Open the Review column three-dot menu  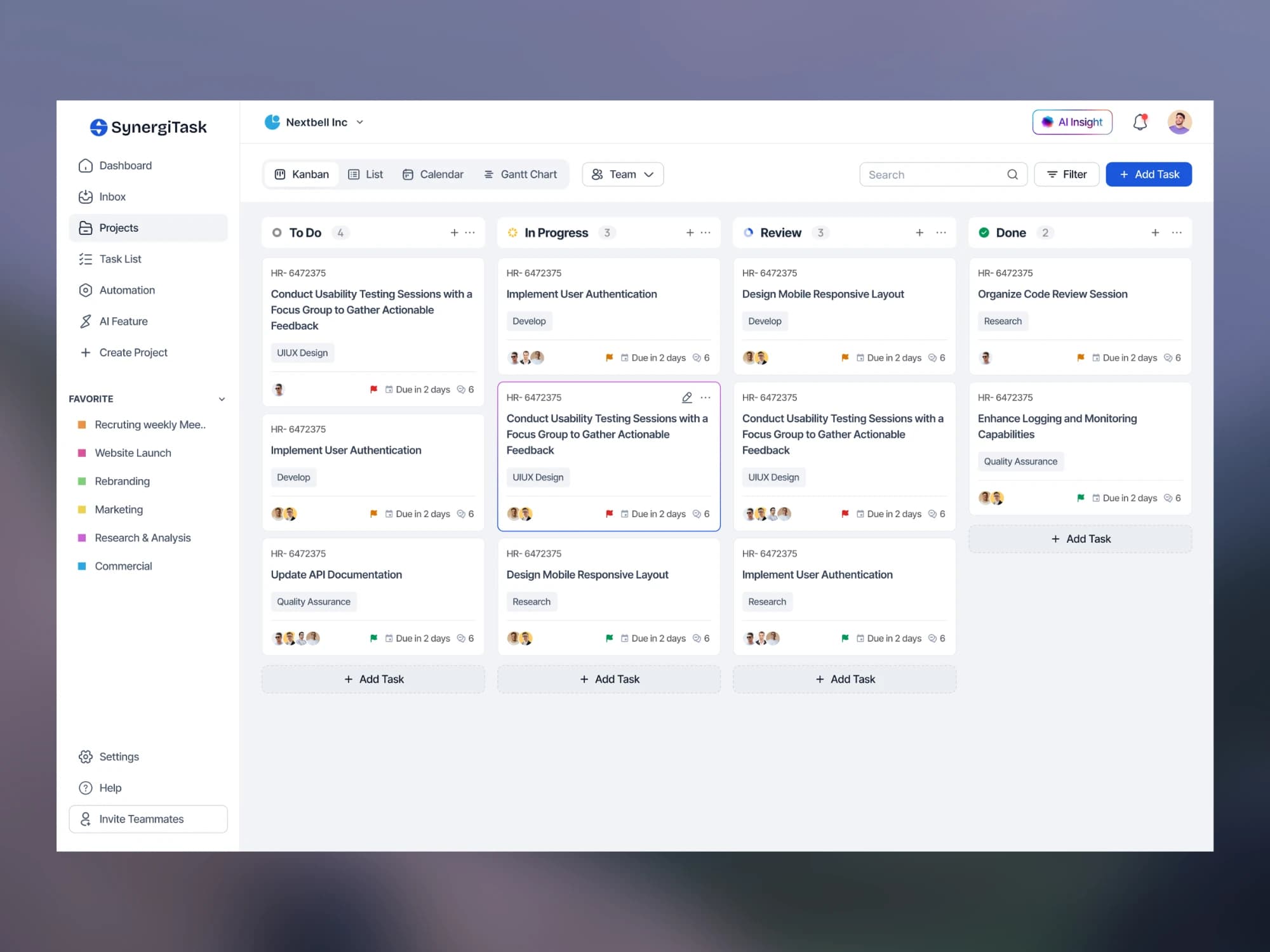pyautogui.click(x=941, y=233)
